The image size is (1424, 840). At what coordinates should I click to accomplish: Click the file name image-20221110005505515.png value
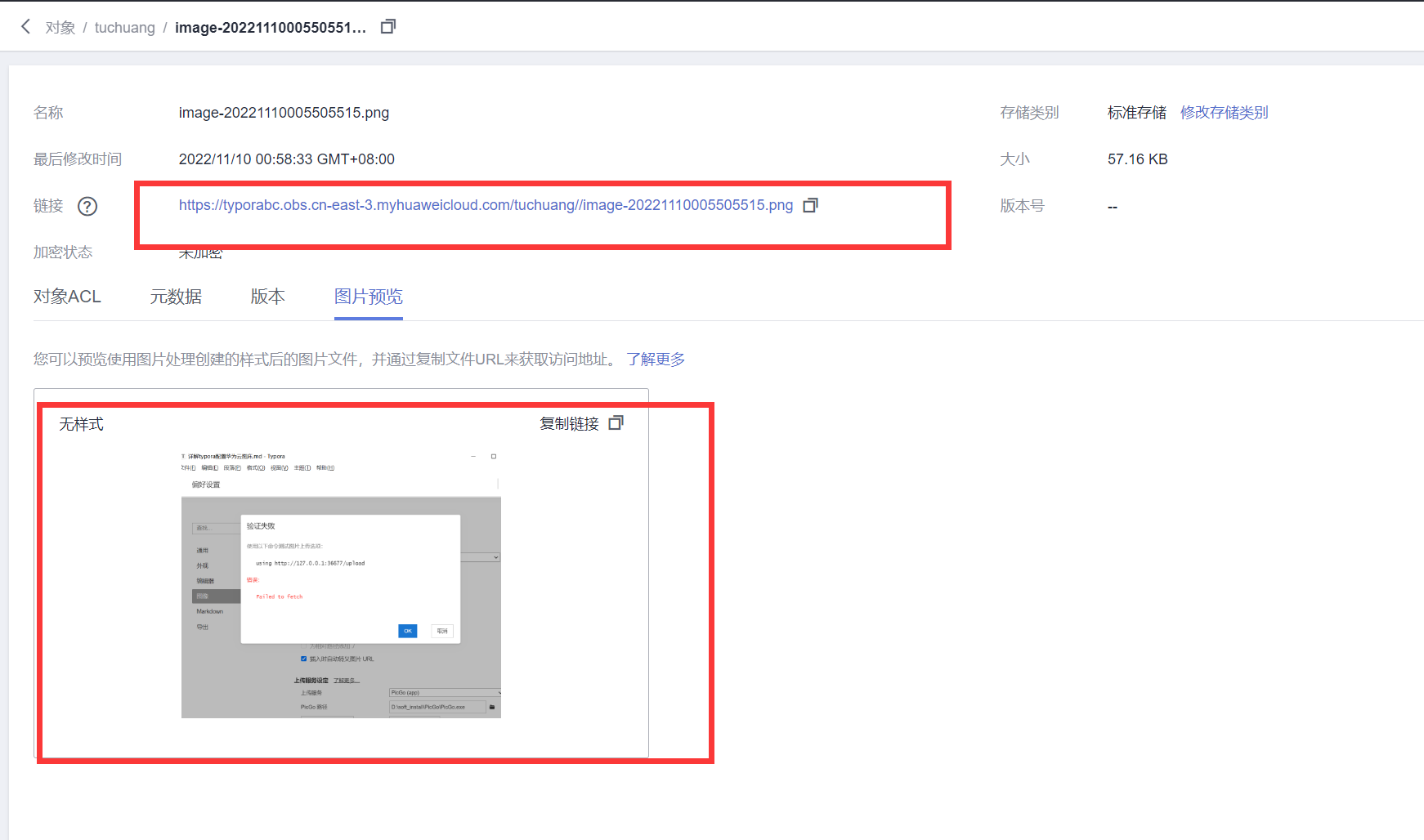point(284,113)
